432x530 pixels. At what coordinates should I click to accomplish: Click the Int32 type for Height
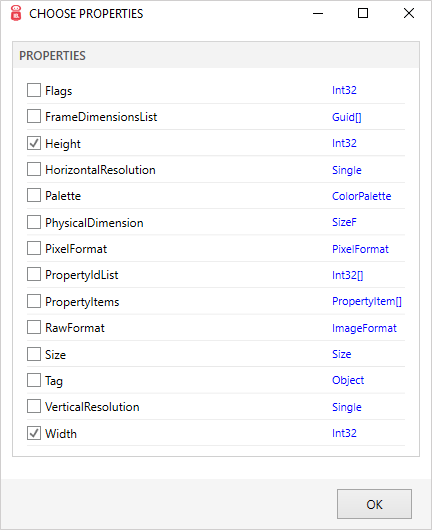(x=344, y=143)
